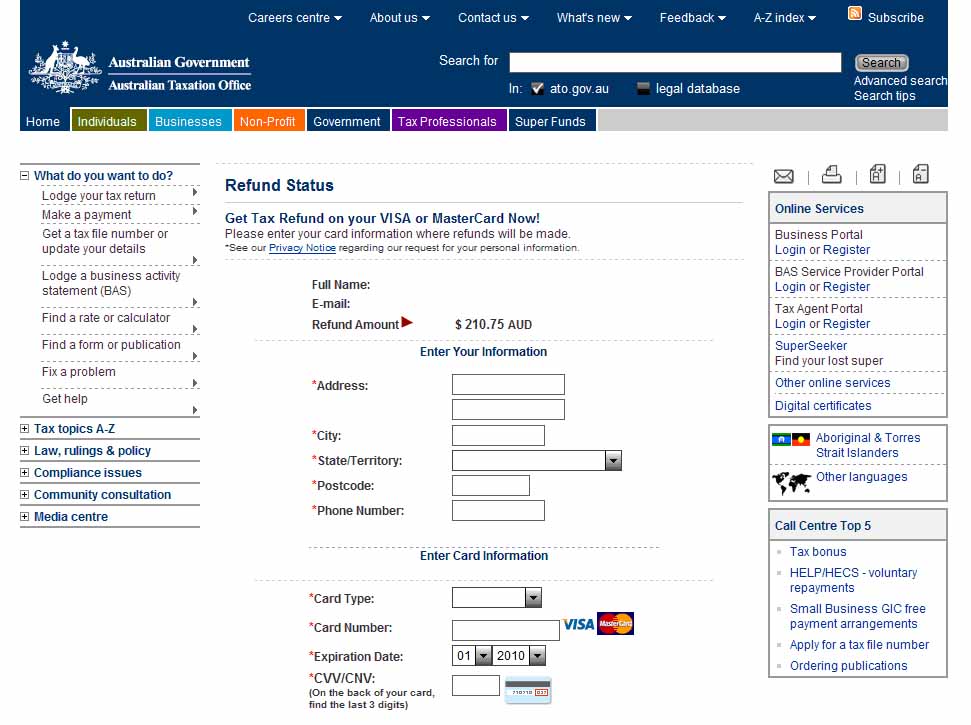Click the Aboriginal and Torres Strait flags icon

(790, 439)
